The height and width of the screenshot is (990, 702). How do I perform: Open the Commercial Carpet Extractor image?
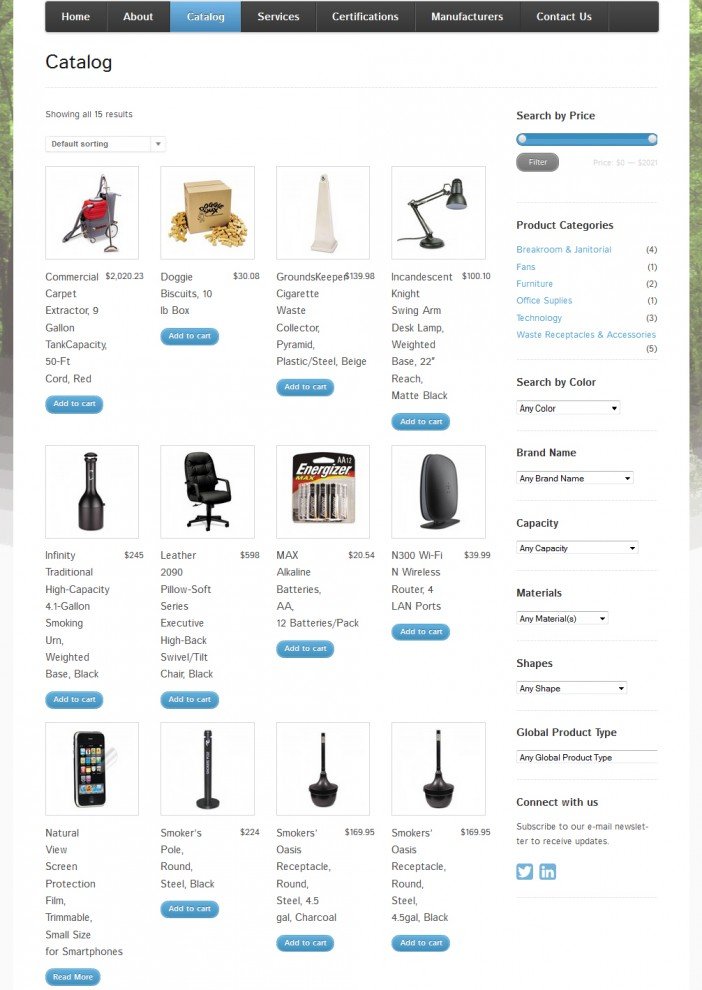coord(92,213)
